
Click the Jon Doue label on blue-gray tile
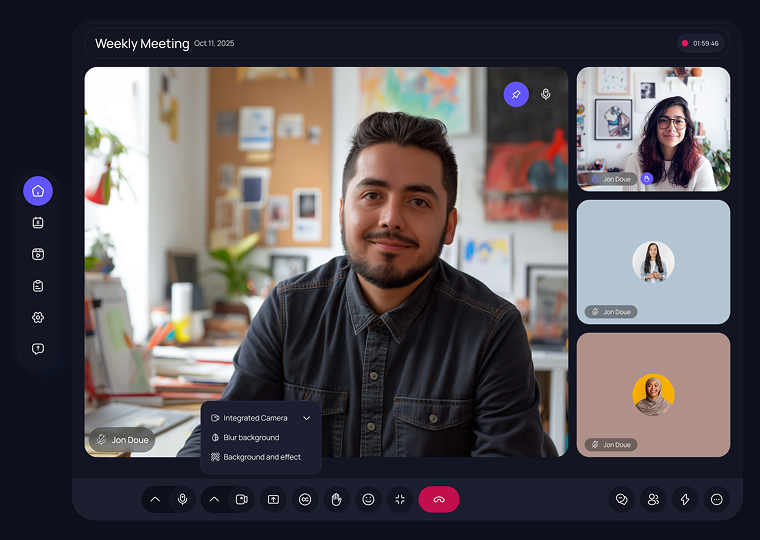[611, 312]
